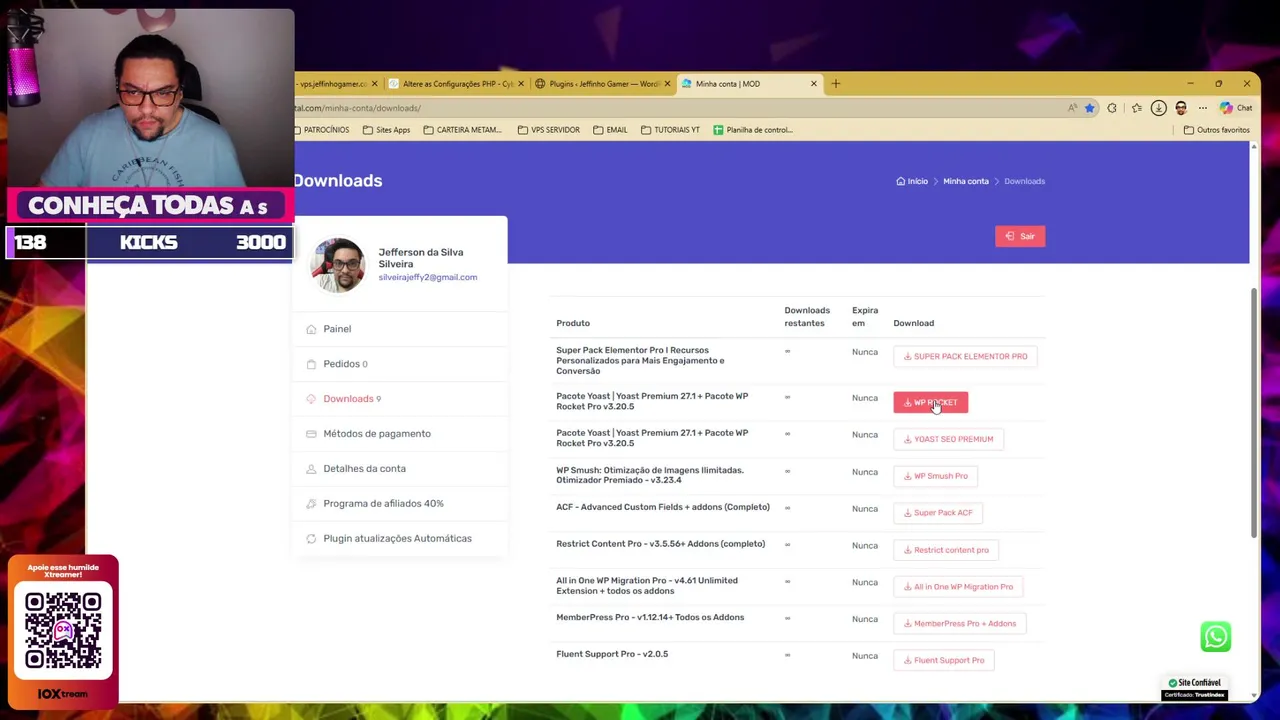Open Copilot Chat button
The image size is (1280, 720).
coord(1237,108)
